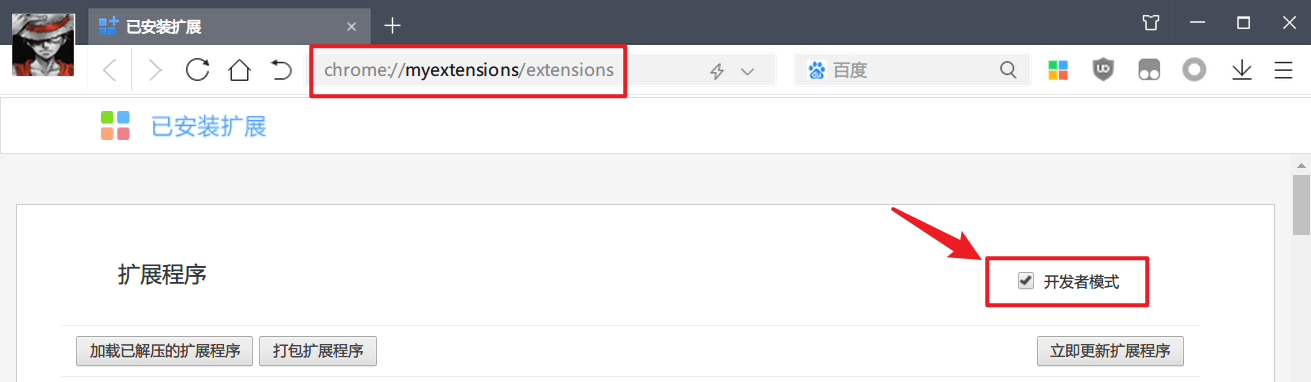Click 立即更新扩展程序 button
The width and height of the screenshot is (1311, 382).
[1110, 351]
